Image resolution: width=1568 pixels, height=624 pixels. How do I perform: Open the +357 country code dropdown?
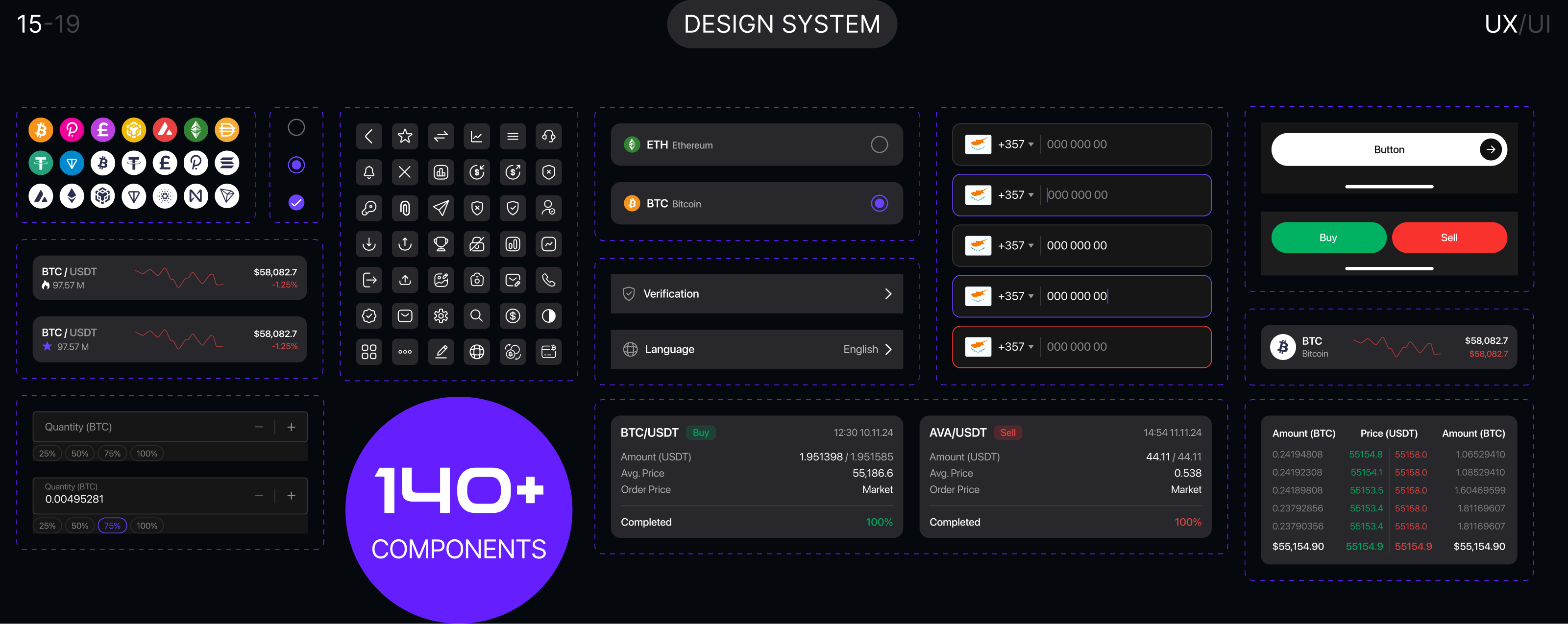1015,144
